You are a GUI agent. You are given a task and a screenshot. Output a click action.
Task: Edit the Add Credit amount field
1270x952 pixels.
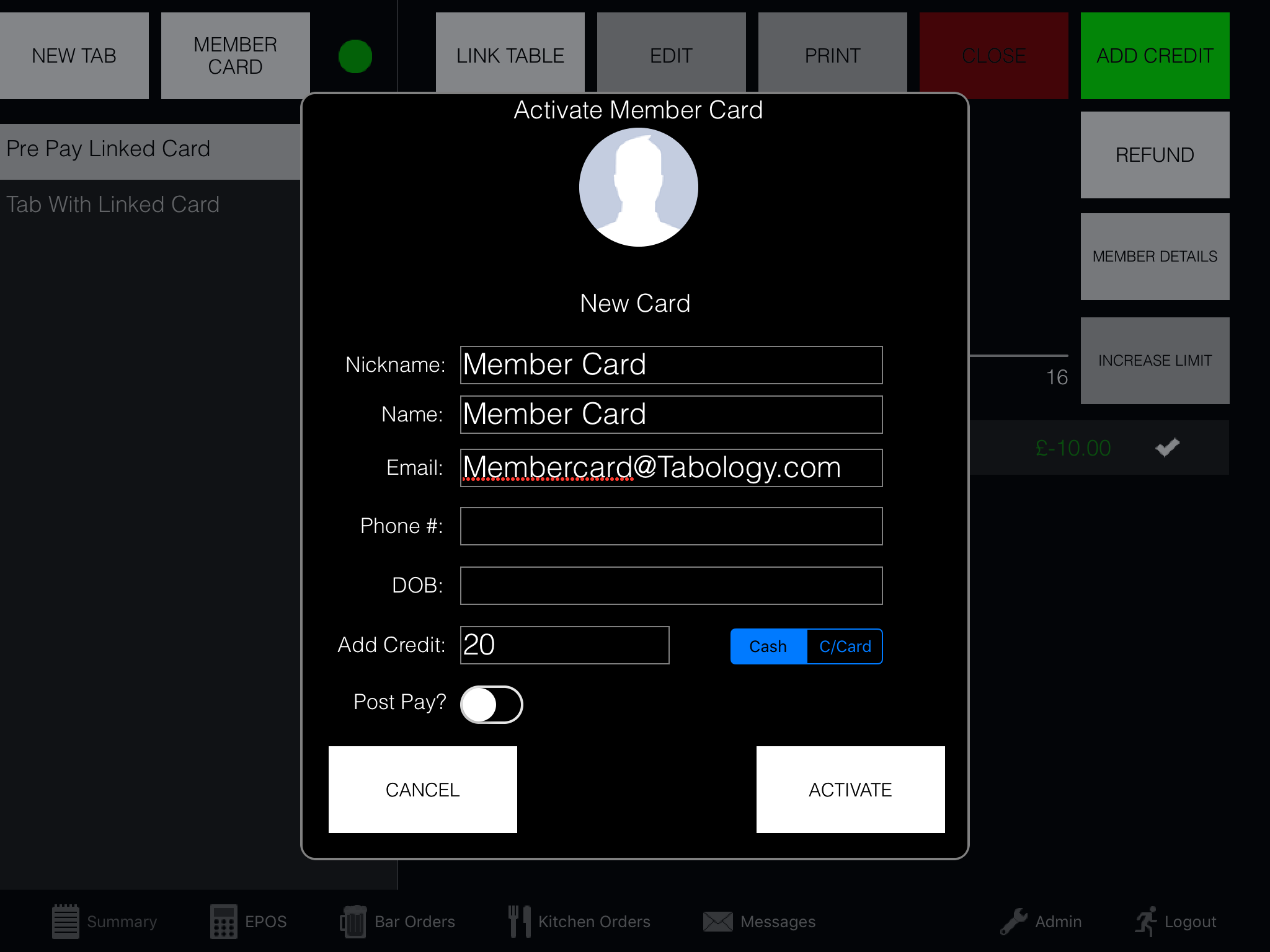point(564,645)
